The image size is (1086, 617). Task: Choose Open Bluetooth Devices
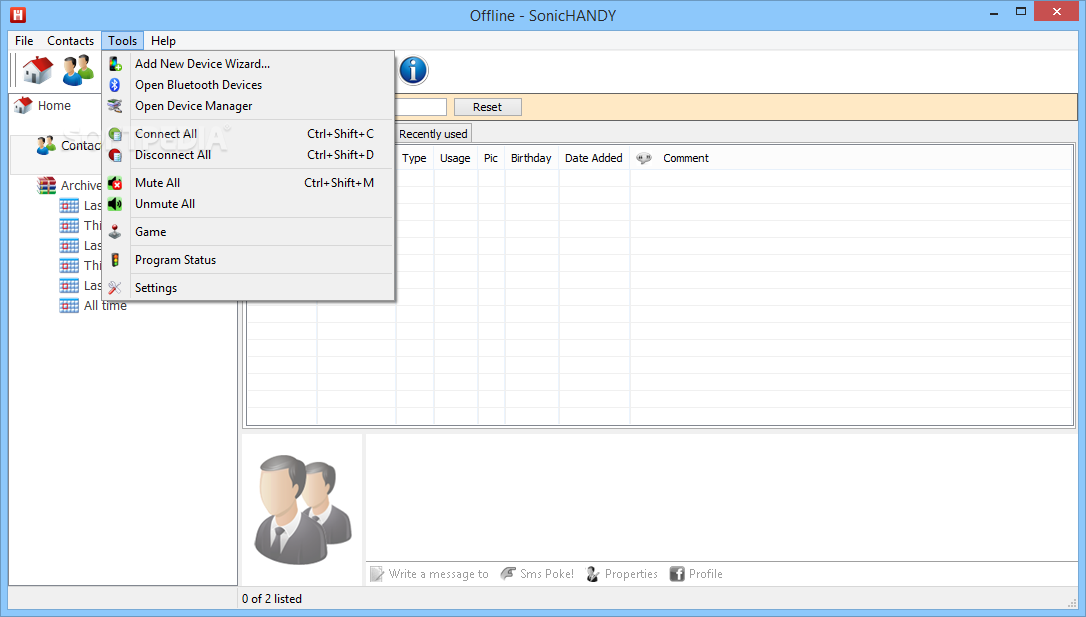click(x=248, y=84)
